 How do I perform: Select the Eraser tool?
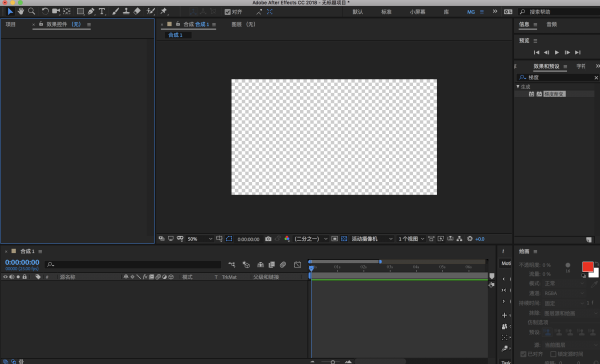(x=137, y=11)
